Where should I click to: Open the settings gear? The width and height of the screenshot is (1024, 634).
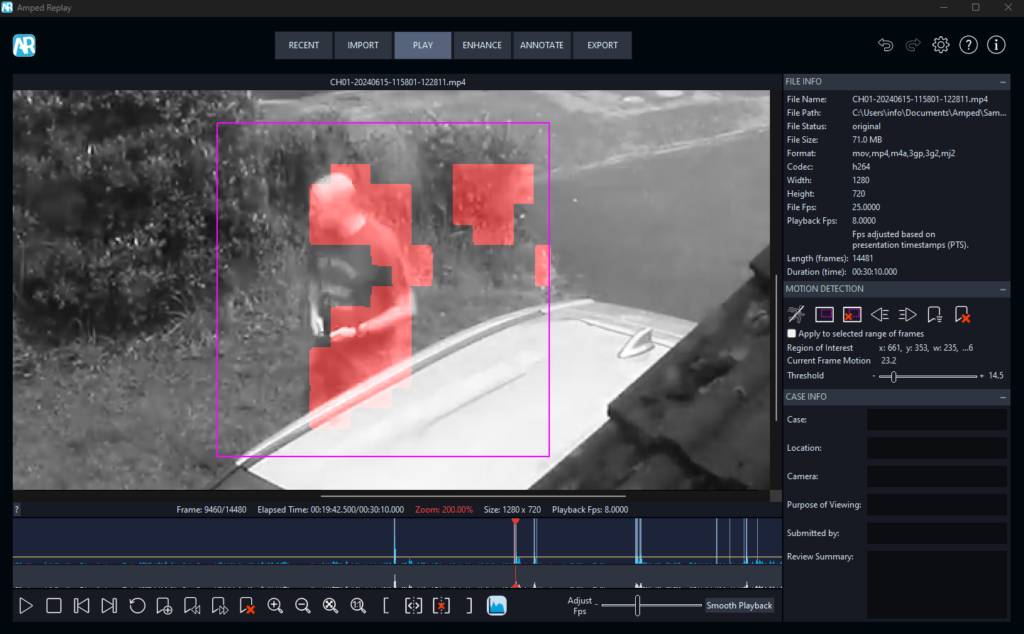[940, 45]
